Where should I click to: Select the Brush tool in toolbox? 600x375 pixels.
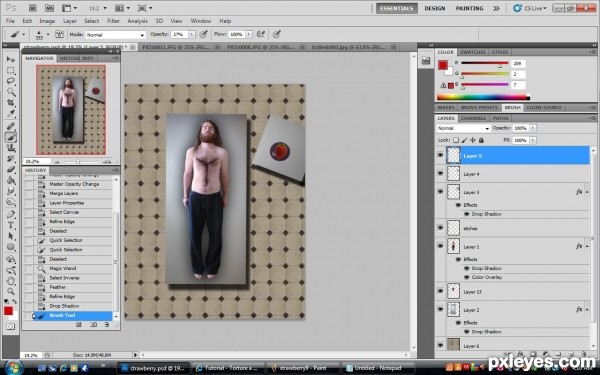10,137
